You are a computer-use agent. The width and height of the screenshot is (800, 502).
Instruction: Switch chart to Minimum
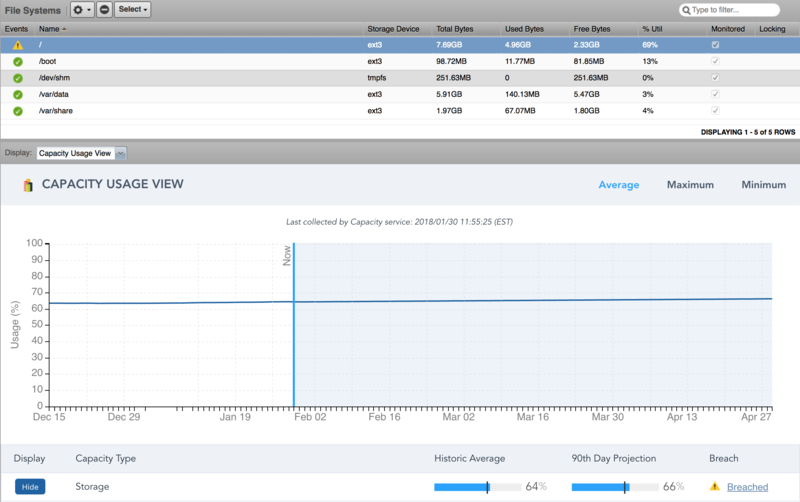[763, 185]
